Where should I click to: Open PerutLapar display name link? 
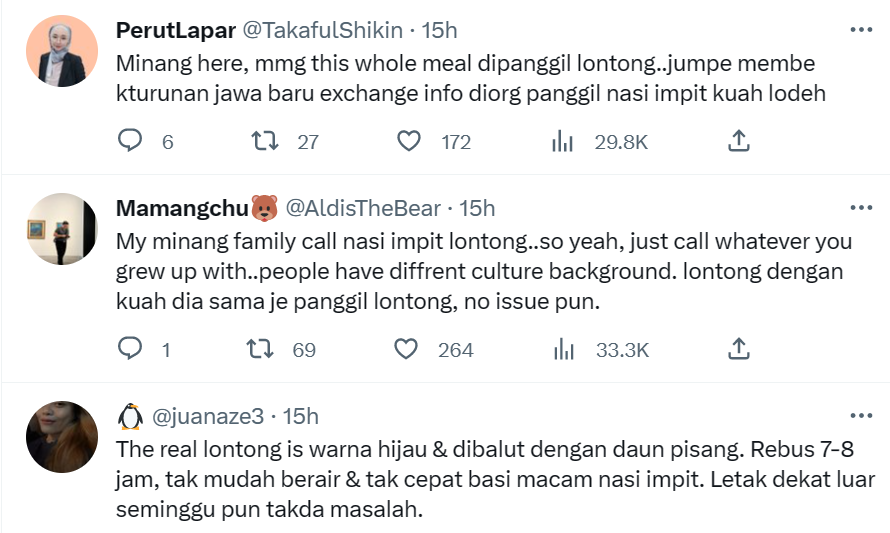pyautogui.click(x=174, y=30)
